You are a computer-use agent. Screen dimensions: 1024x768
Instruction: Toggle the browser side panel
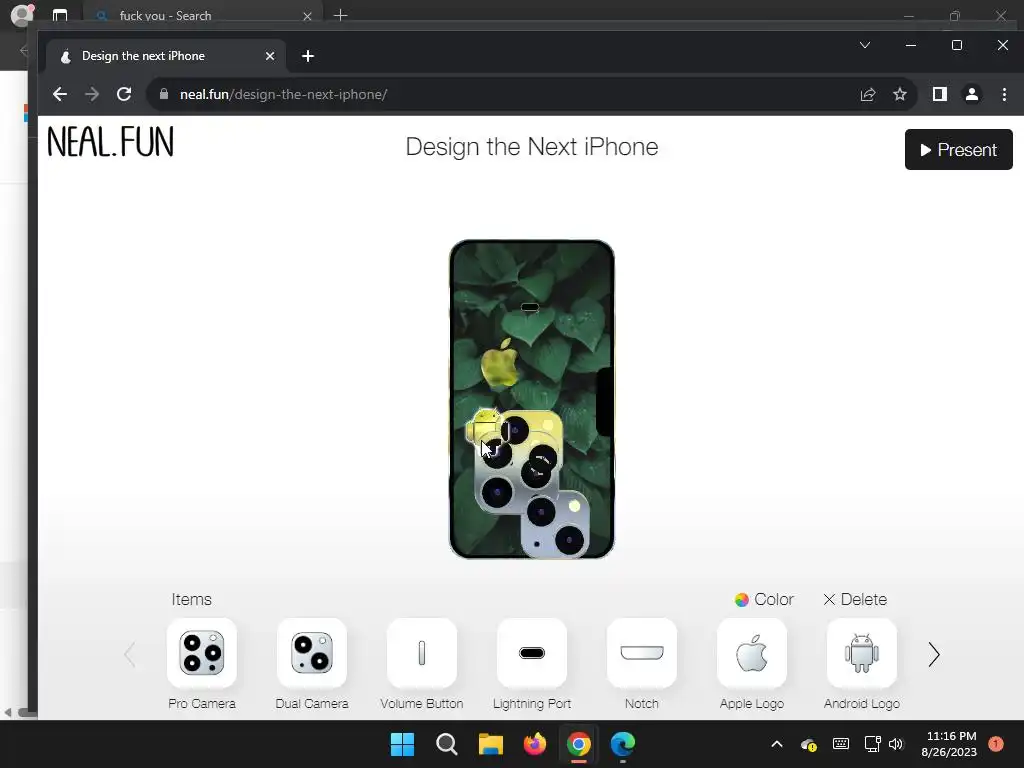(x=940, y=94)
